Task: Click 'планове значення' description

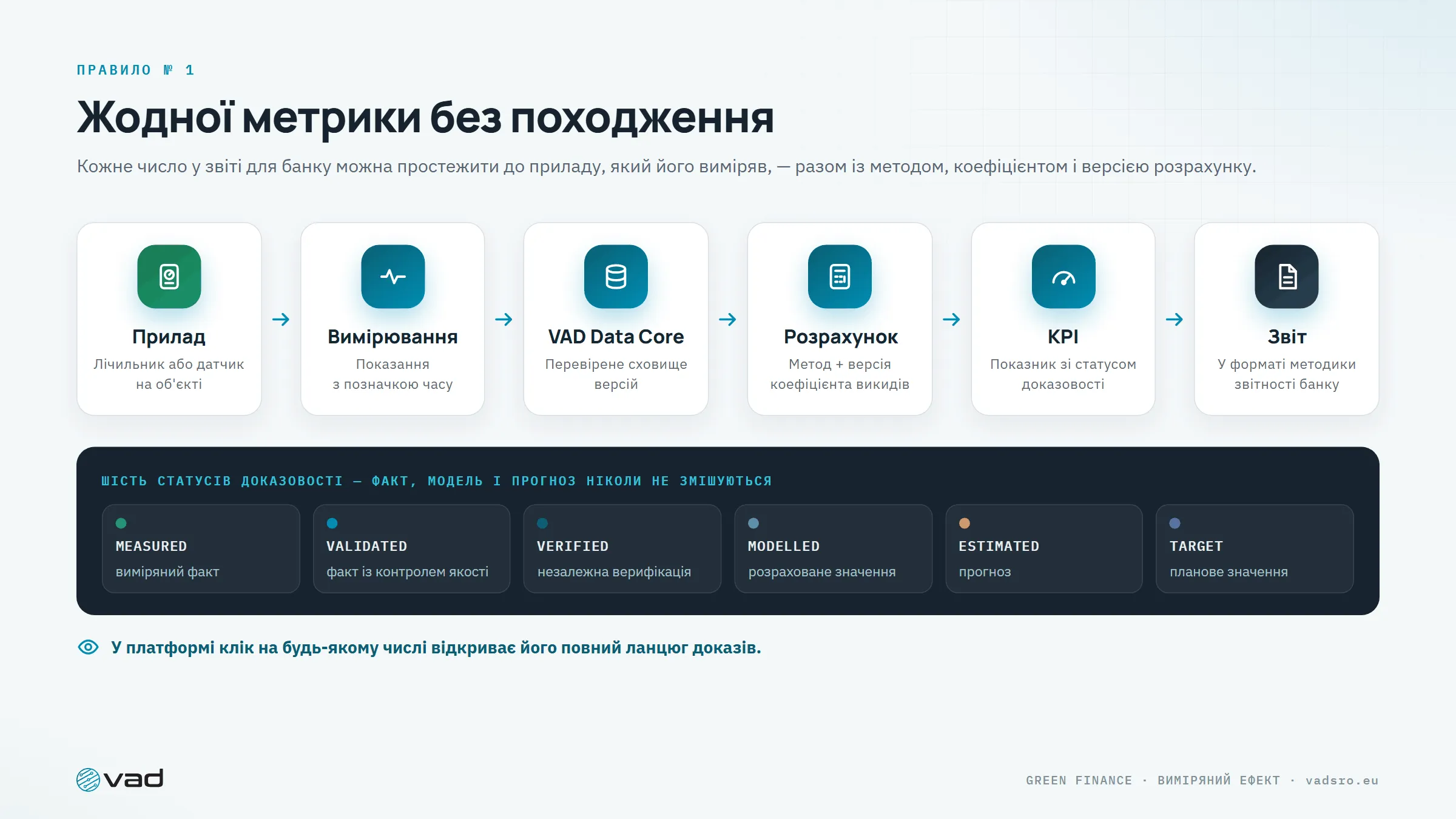Action: [x=1228, y=572]
